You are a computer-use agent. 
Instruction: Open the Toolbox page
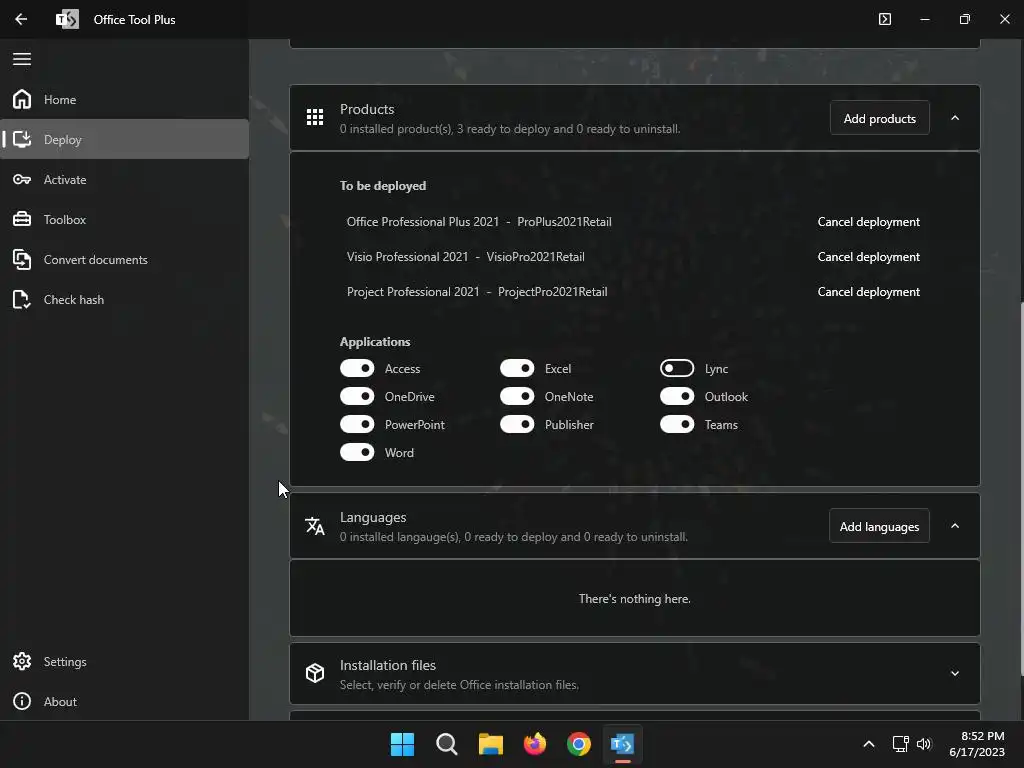(124, 219)
